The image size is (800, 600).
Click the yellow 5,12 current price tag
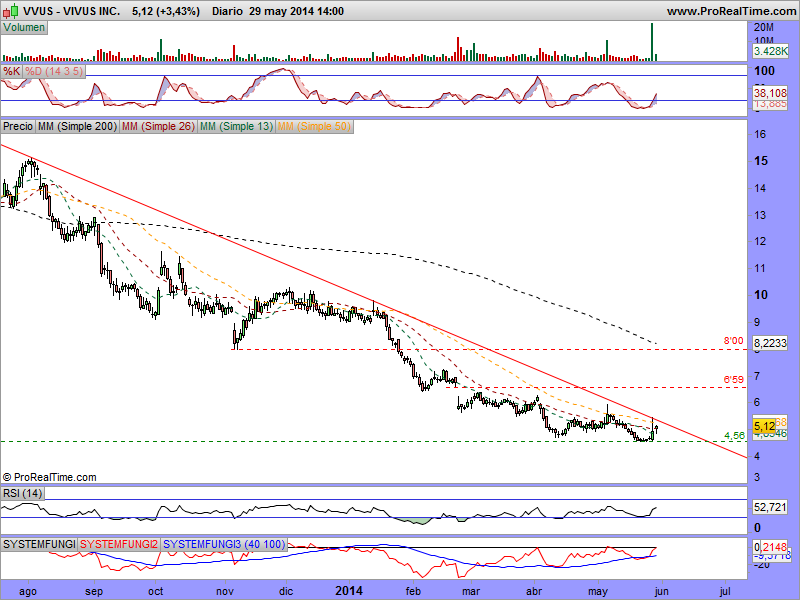[764, 426]
